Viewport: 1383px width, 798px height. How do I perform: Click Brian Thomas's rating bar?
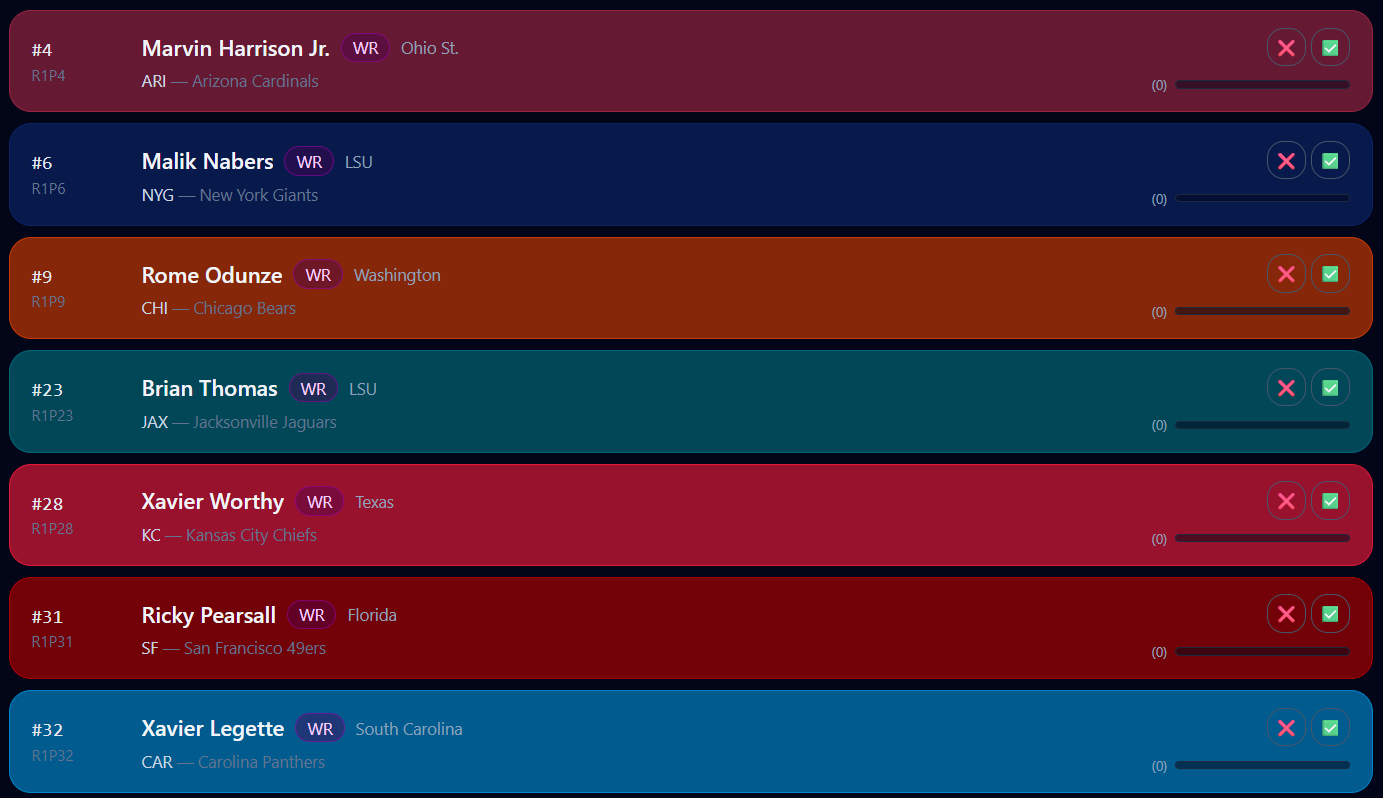pyautogui.click(x=1262, y=425)
